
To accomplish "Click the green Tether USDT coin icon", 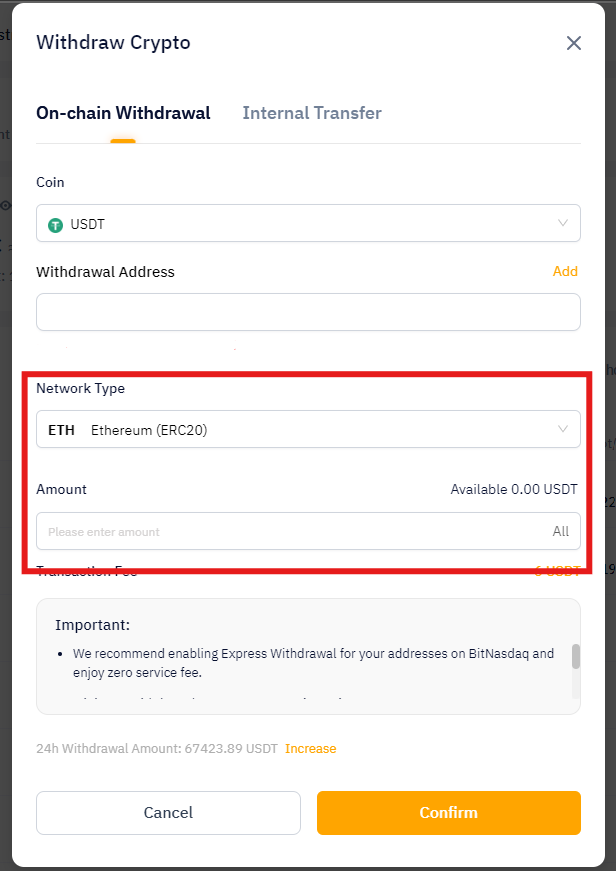I will (56, 224).
